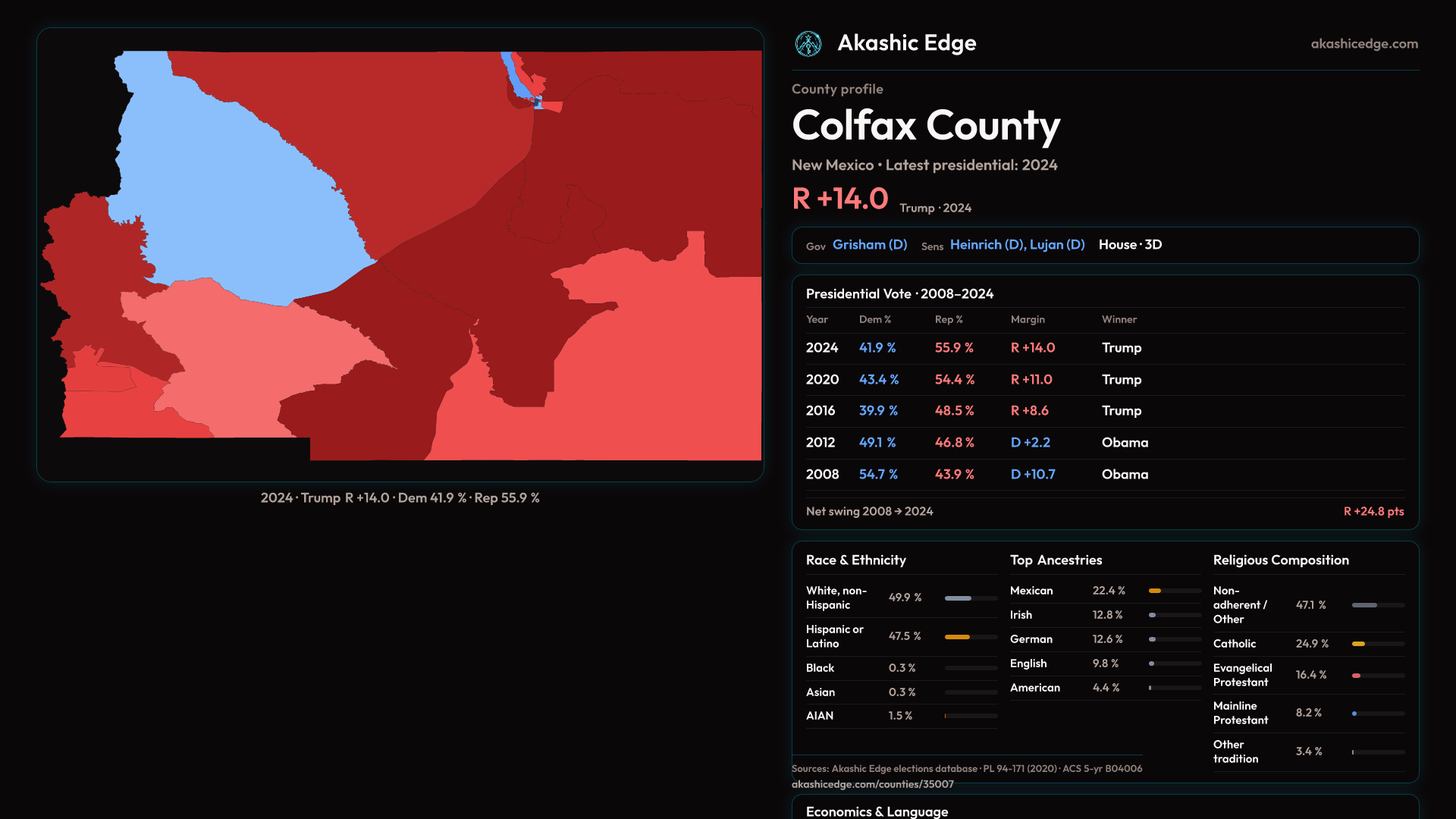Click the House 3D label

(x=1130, y=245)
